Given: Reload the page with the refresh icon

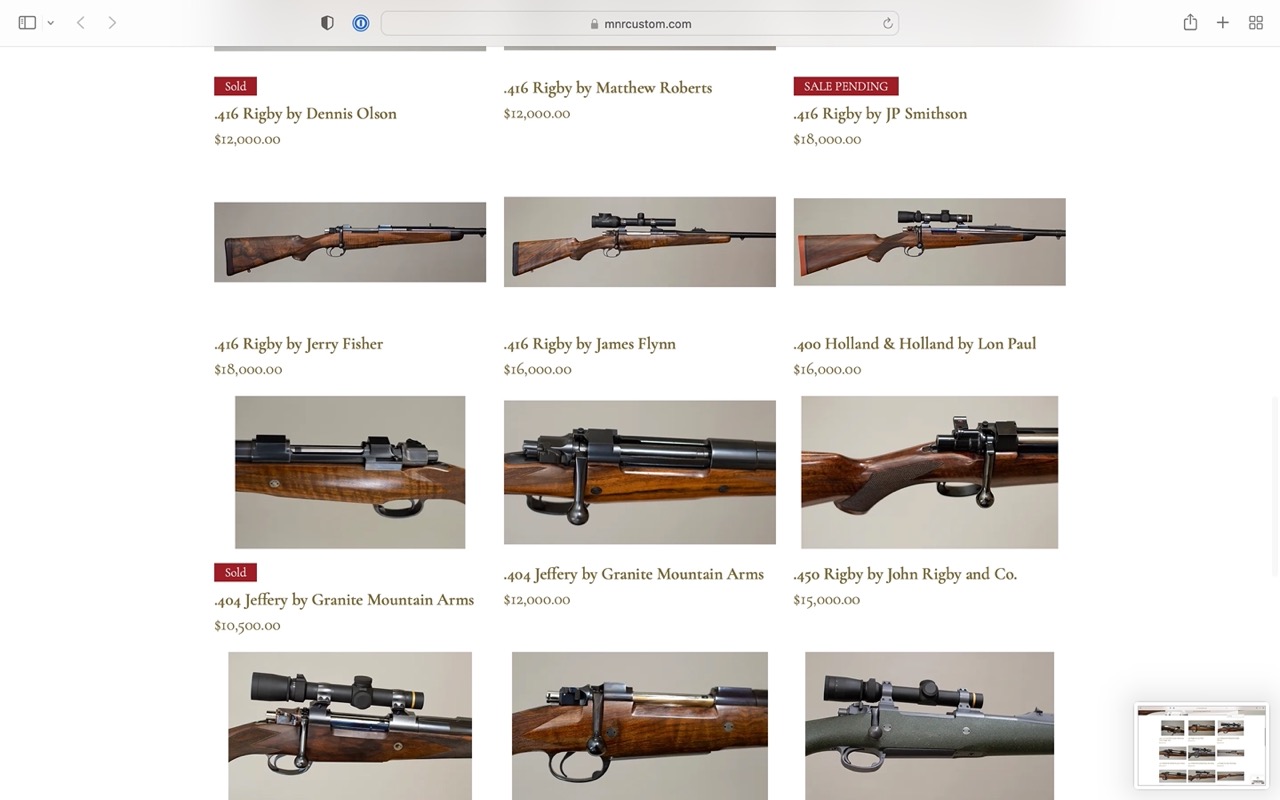Looking at the screenshot, I should pyautogui.click(x=887, y=24).
